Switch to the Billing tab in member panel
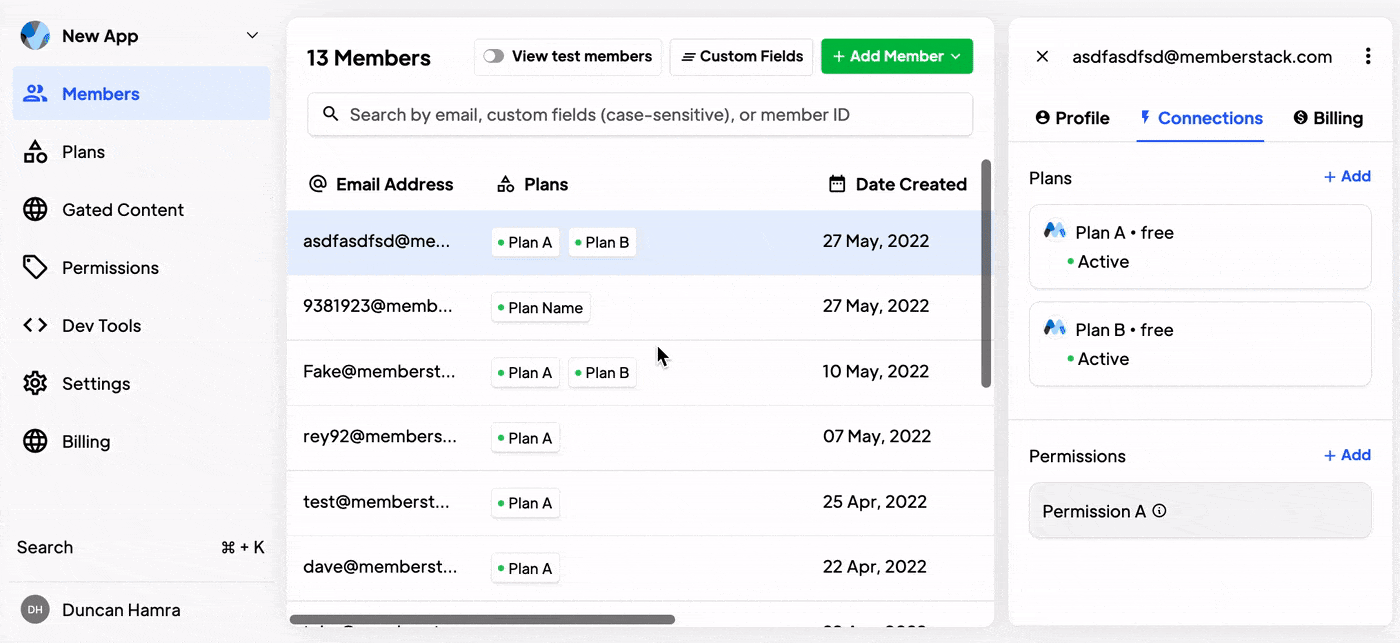The image size is (1400, 643). point(1328,118)
